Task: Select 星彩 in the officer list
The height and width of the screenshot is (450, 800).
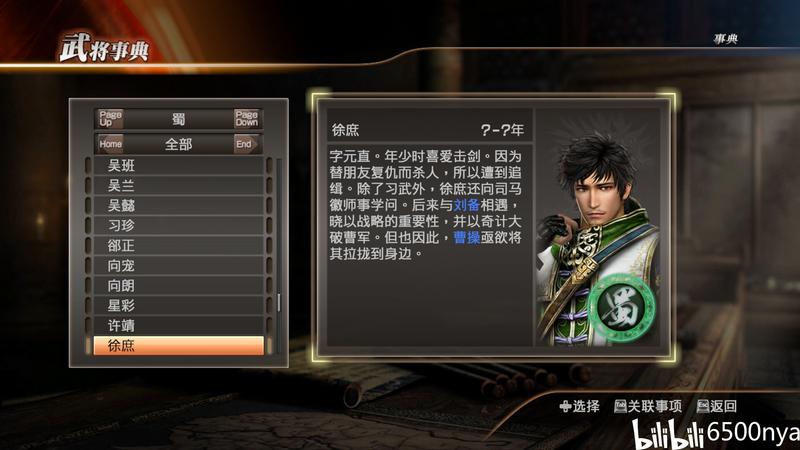Action: coord(179,306)
